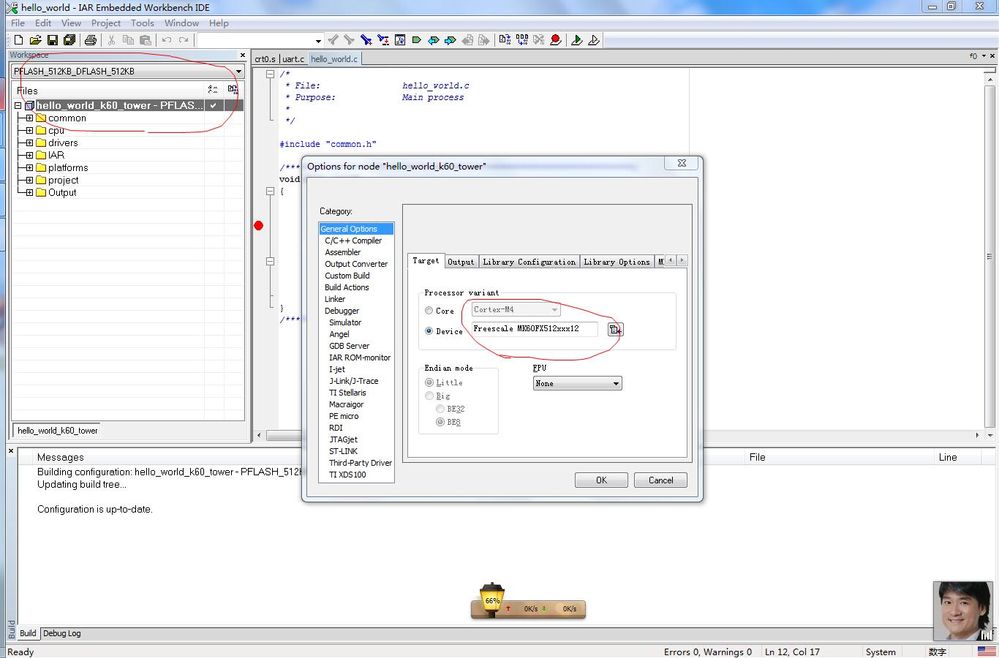The height and width of the screenshot is (658, 999).
Task: Select Debugger category in list
Action: coord(342,311)
